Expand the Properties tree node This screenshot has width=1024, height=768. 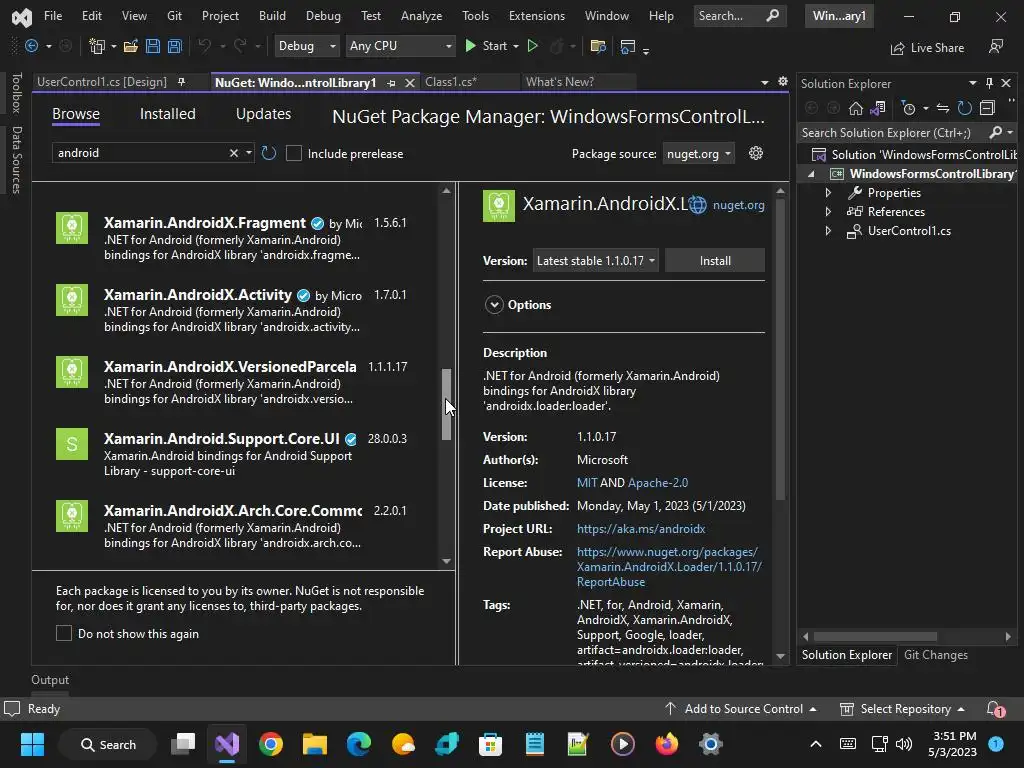point(828,193)
